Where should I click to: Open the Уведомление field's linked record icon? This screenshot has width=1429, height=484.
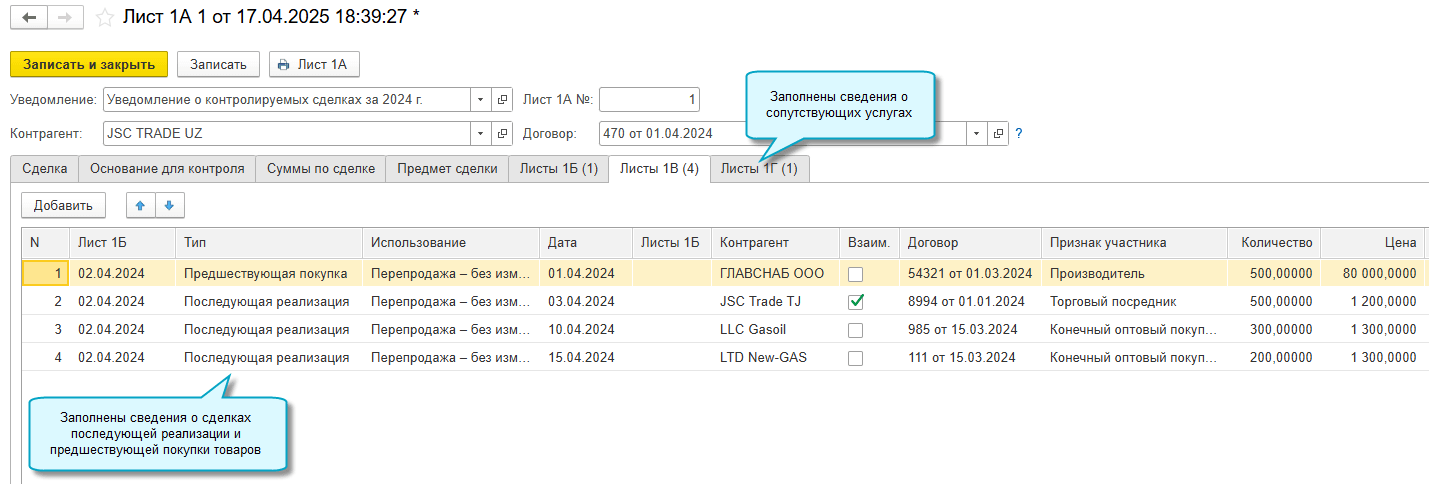coord(502,100)
